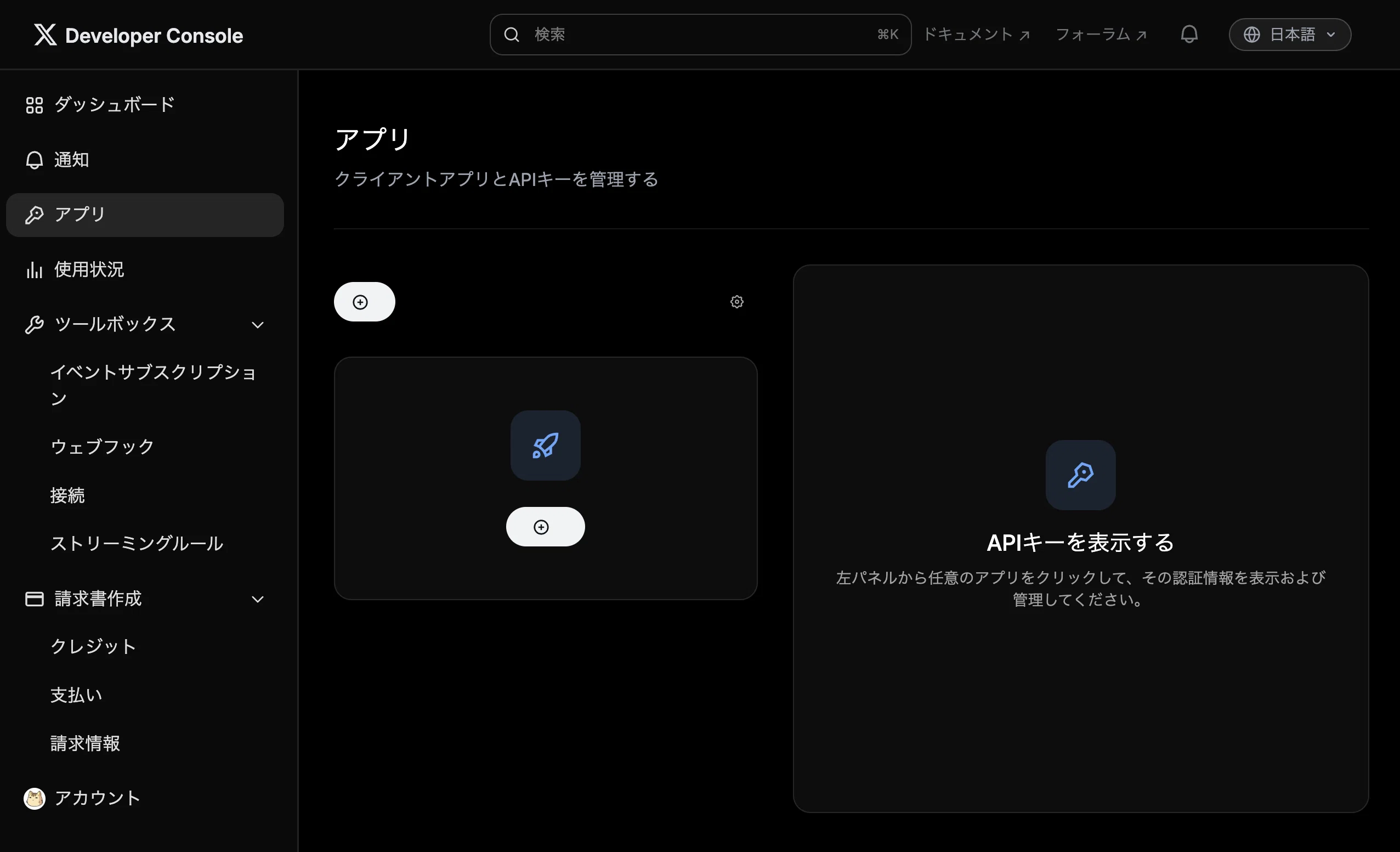Open the 日本語 language dropdown
Viewport: 1400px width, 852px height.
[x=1289, y=35]
